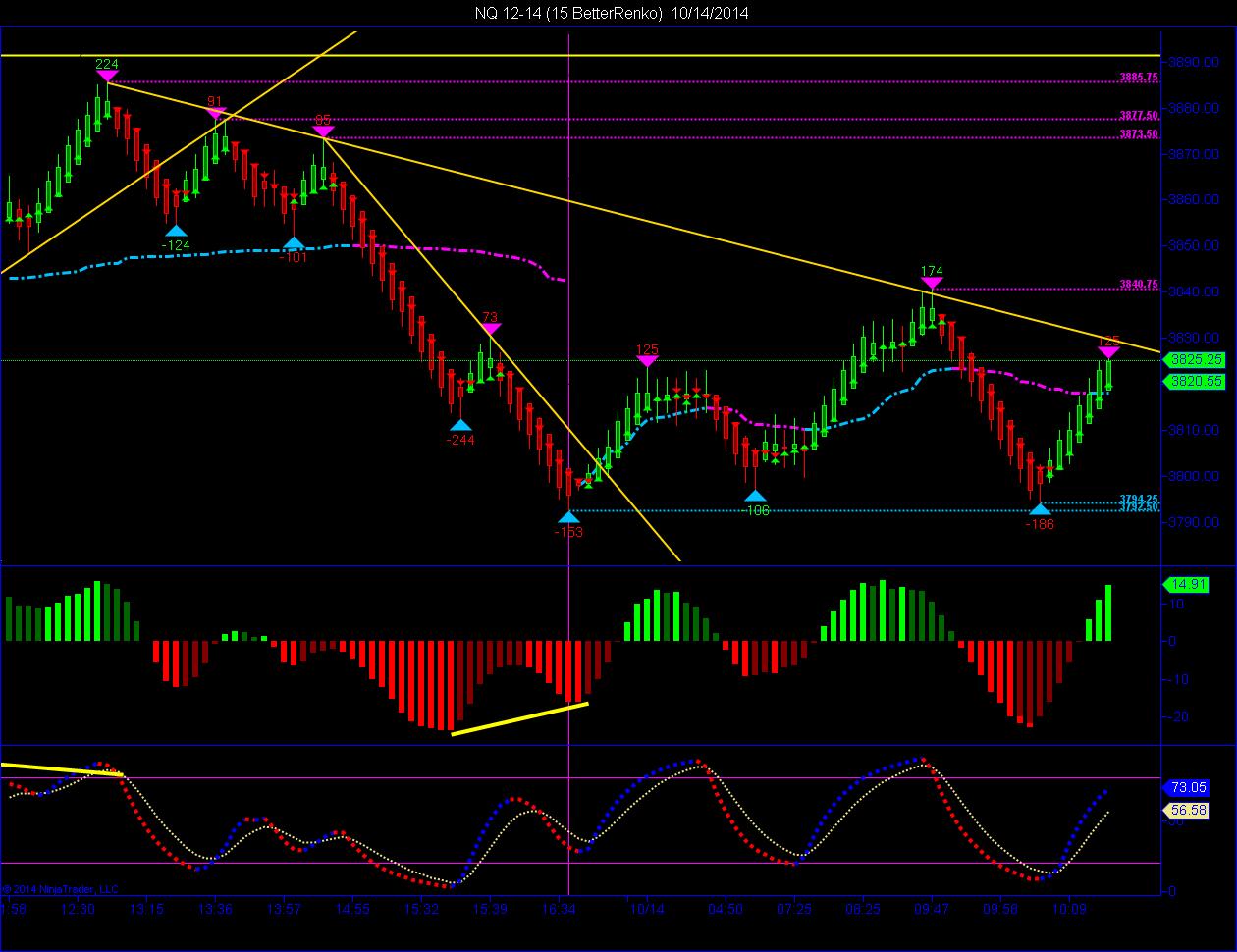
Task: Click the 04:50 time axis label
Action: tap(726, 910)
